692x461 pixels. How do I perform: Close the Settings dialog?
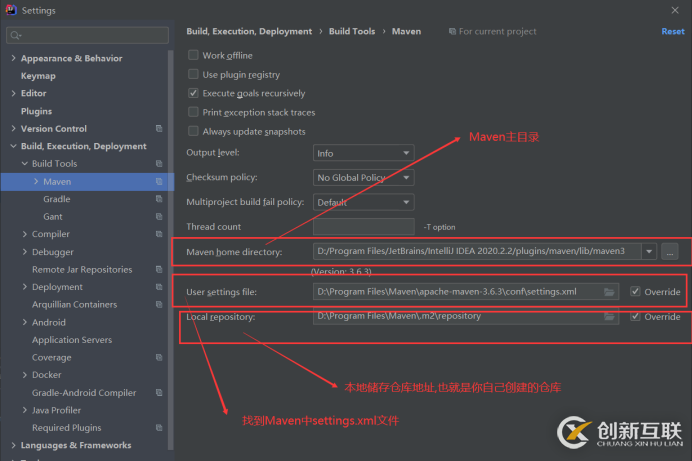tap(675, 10)
